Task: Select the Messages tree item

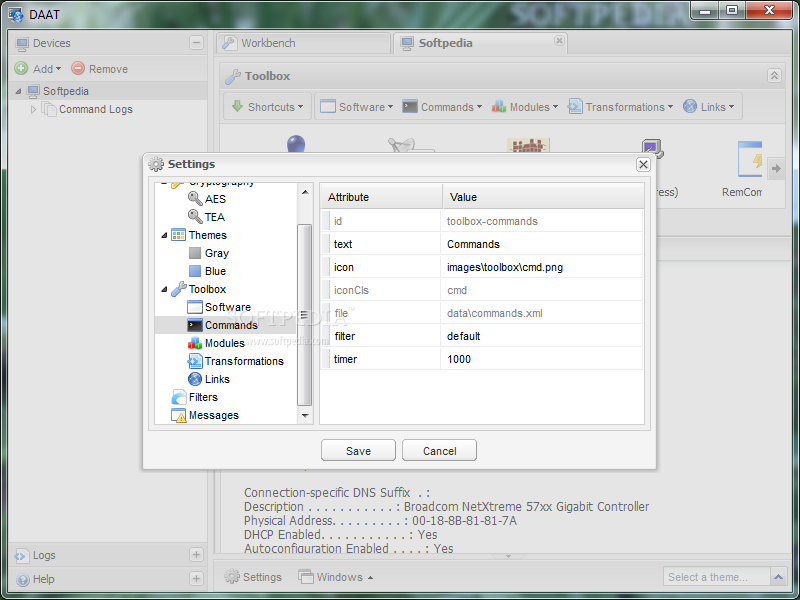Action: tap(213, 415)
